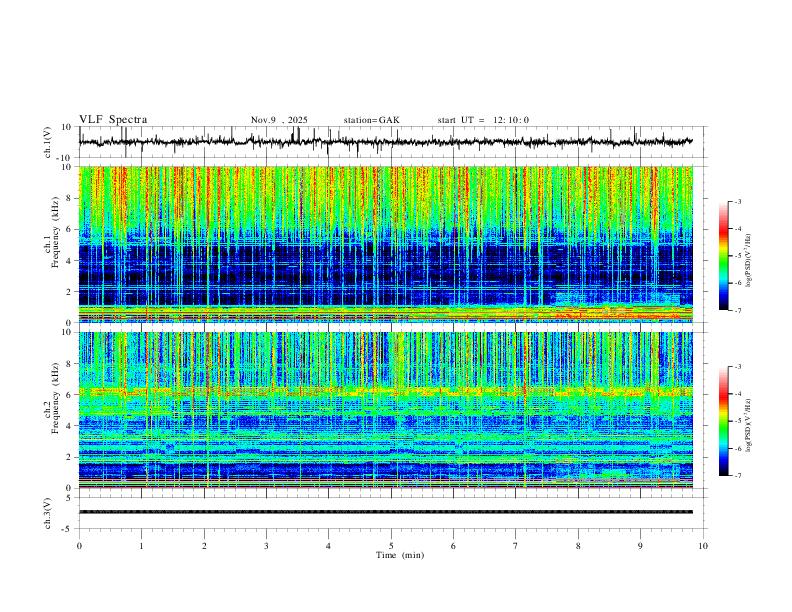Click the '-3' label on ch.1 colorbar
Screen dimensions: 792x612
(x=737, y=201)
